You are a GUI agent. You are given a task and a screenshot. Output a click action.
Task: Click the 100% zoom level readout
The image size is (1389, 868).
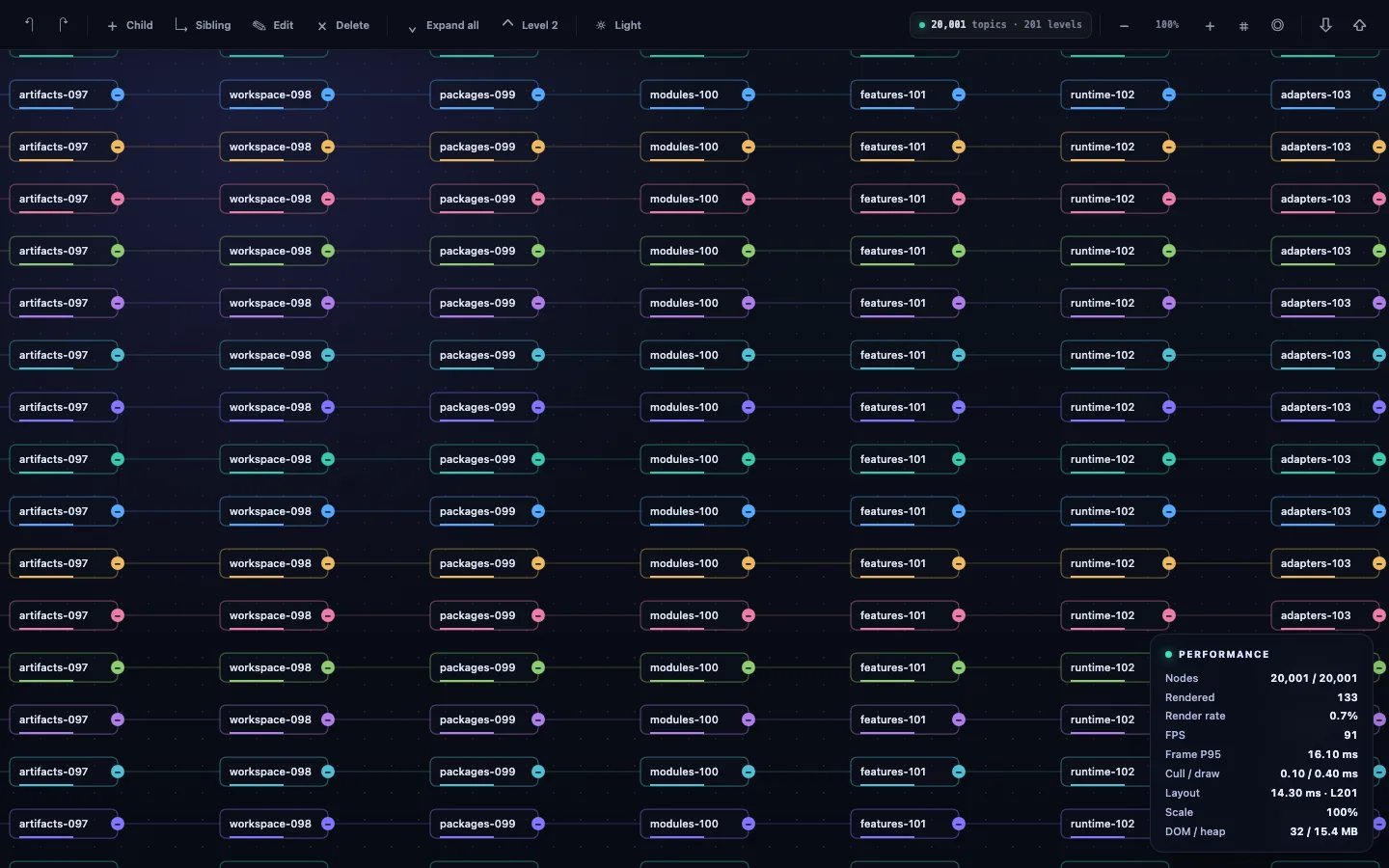(x=1167, y=25)
